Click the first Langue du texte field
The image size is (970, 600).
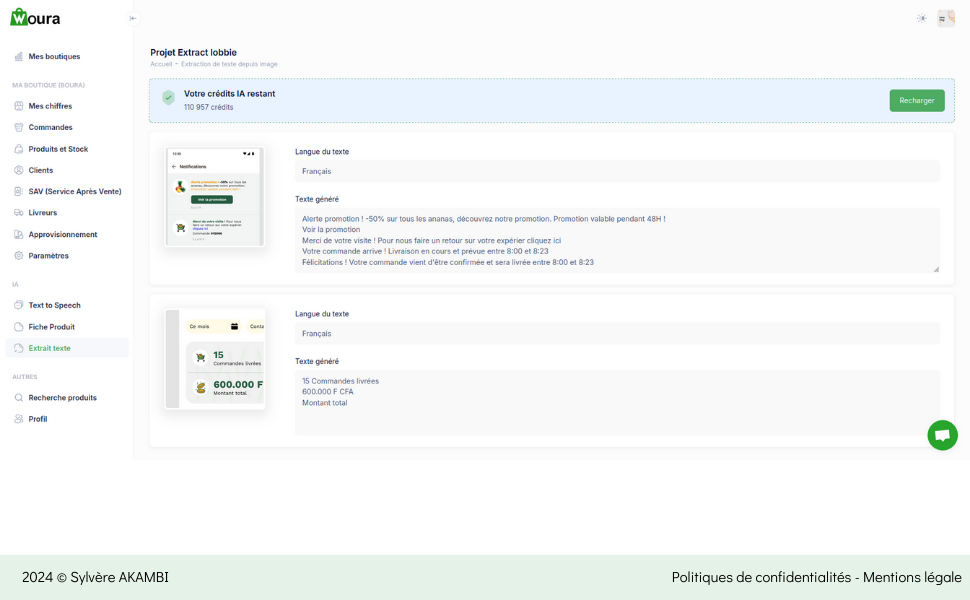[x=617, y=171]
